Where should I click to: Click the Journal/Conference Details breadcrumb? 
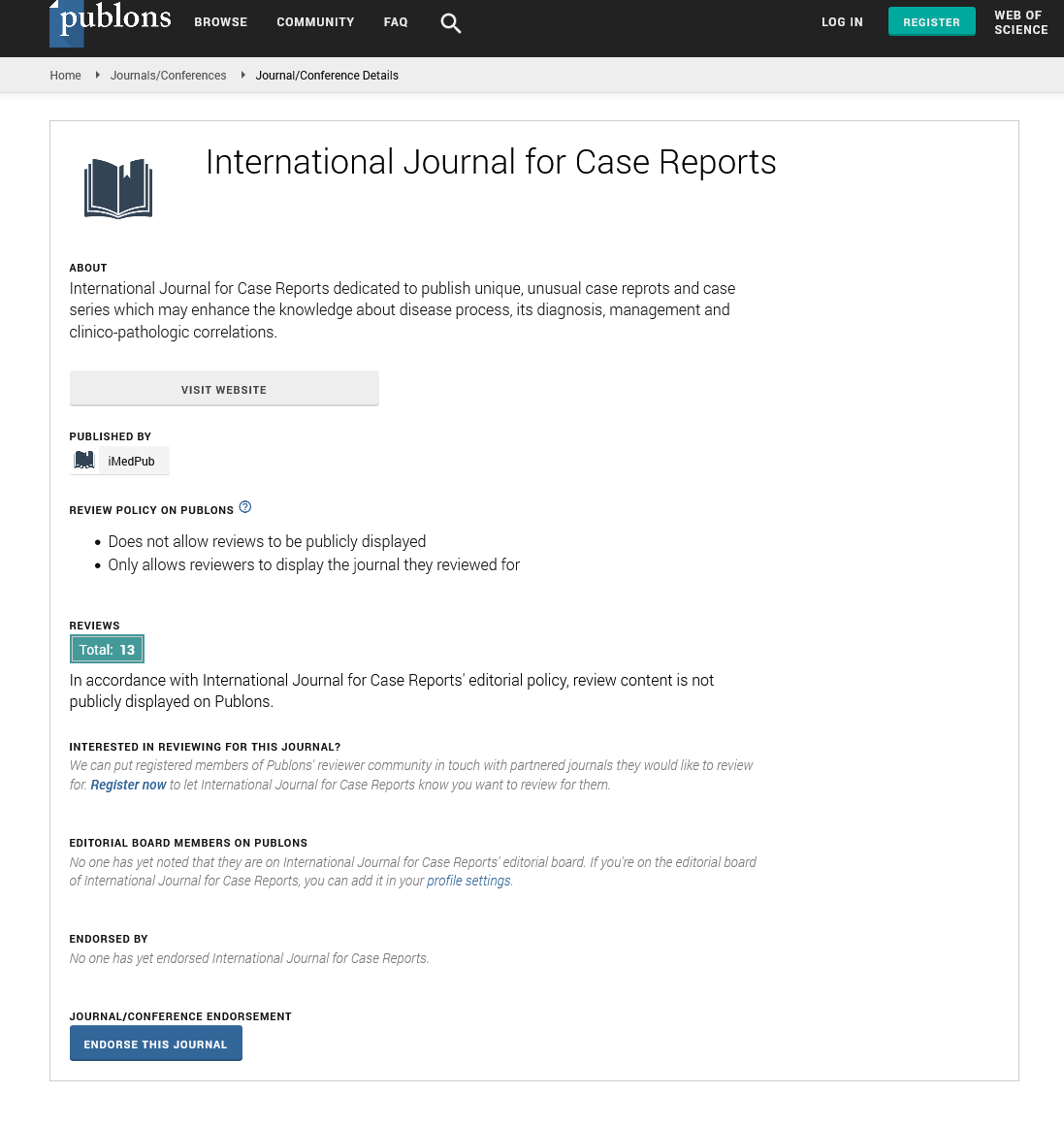tap(327, 76)
